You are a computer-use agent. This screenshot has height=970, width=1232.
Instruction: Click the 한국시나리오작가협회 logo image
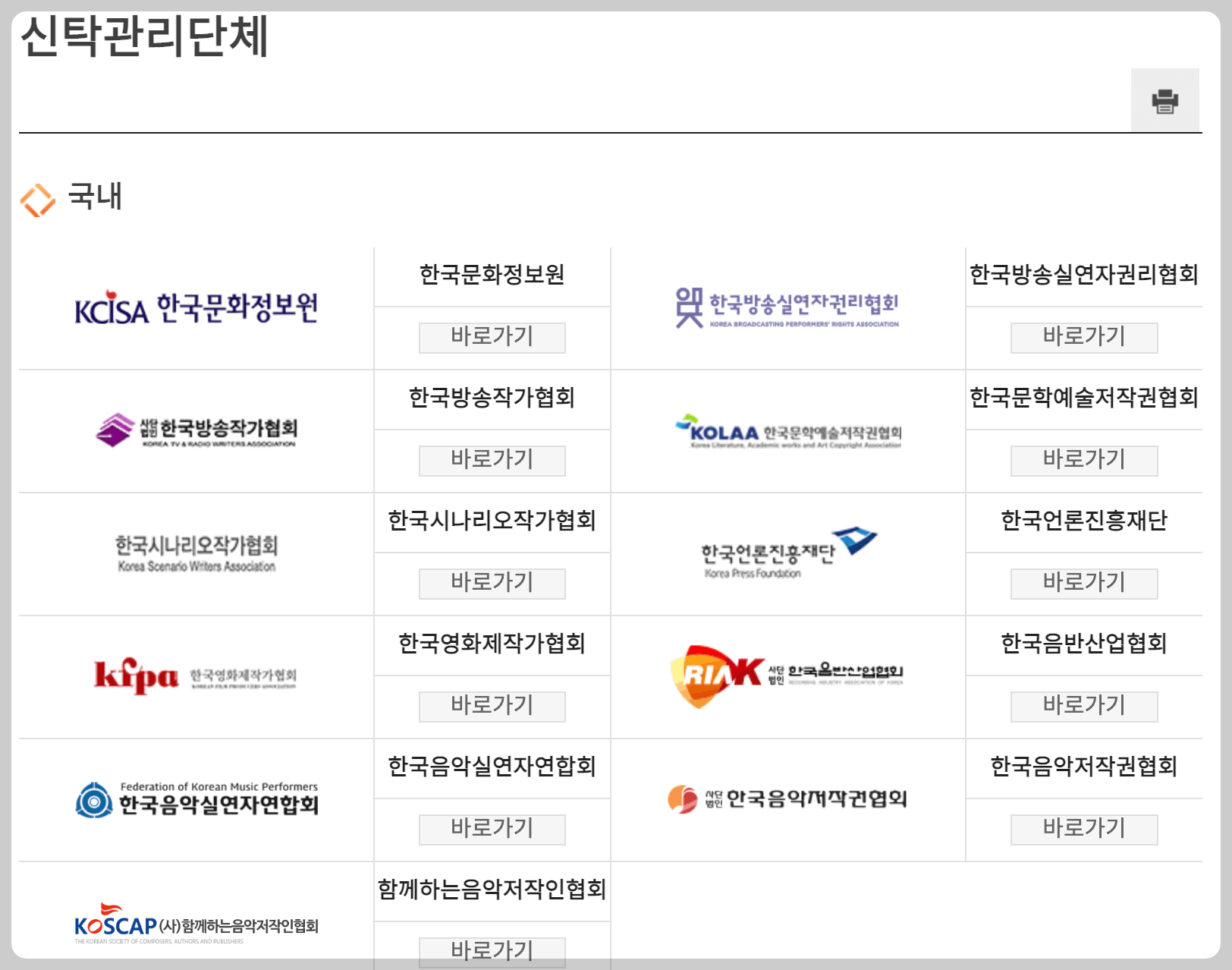tap(196, 553)
